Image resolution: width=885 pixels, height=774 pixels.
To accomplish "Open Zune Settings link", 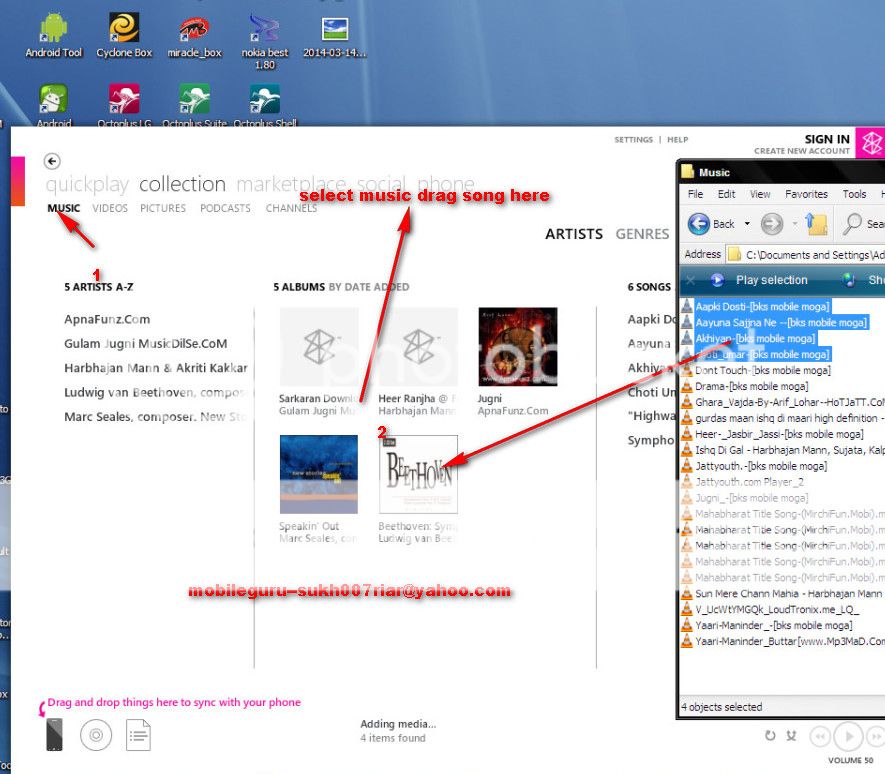I will 633,140.
